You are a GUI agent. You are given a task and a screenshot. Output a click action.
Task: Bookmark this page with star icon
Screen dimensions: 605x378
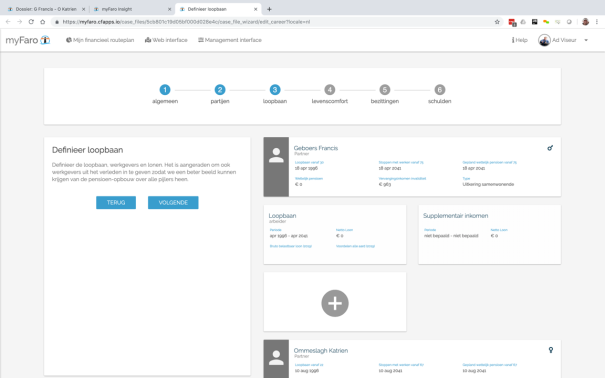pyautogui.click(x=497, y=22)
